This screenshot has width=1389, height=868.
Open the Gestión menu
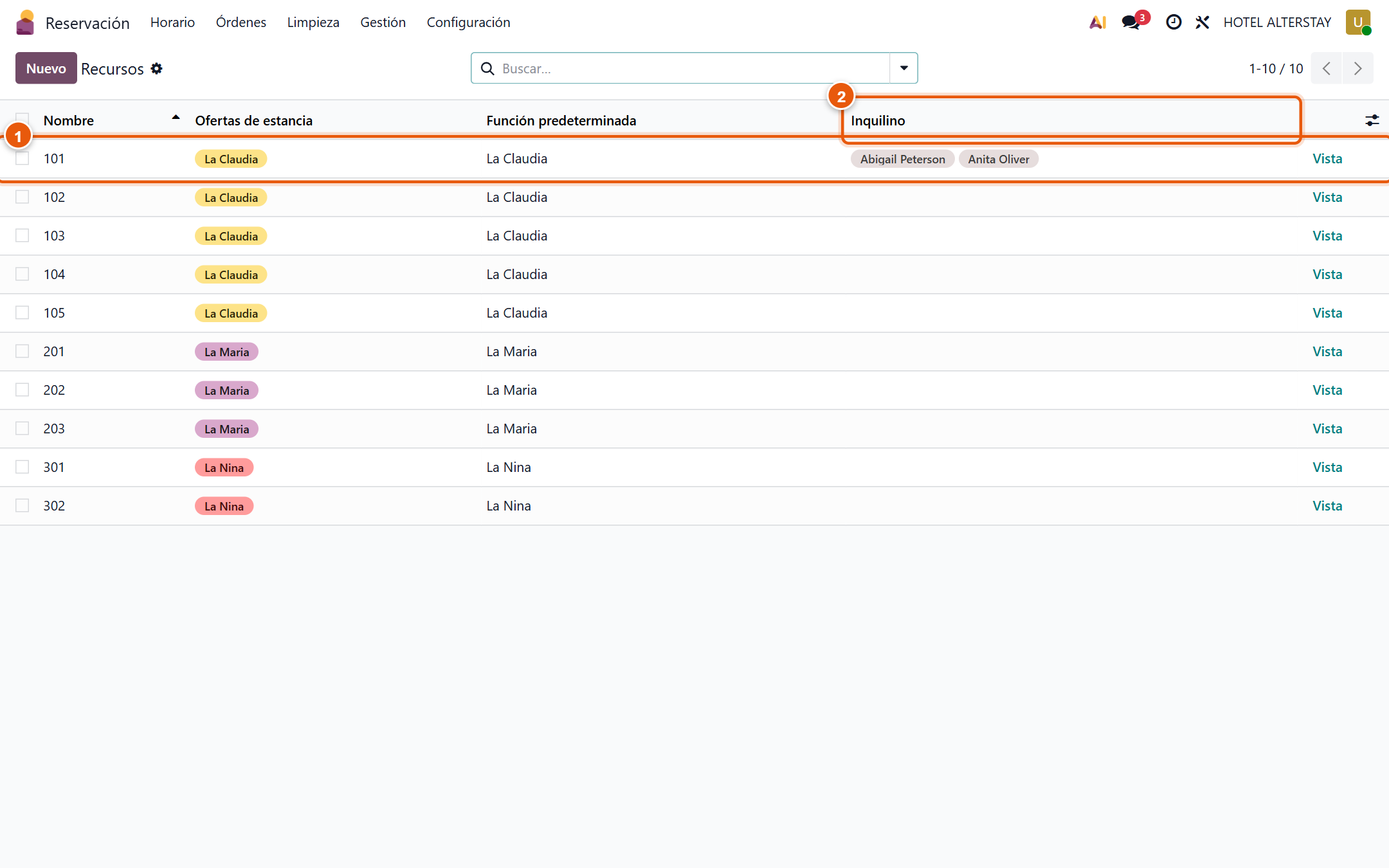(x=383, y=23)
